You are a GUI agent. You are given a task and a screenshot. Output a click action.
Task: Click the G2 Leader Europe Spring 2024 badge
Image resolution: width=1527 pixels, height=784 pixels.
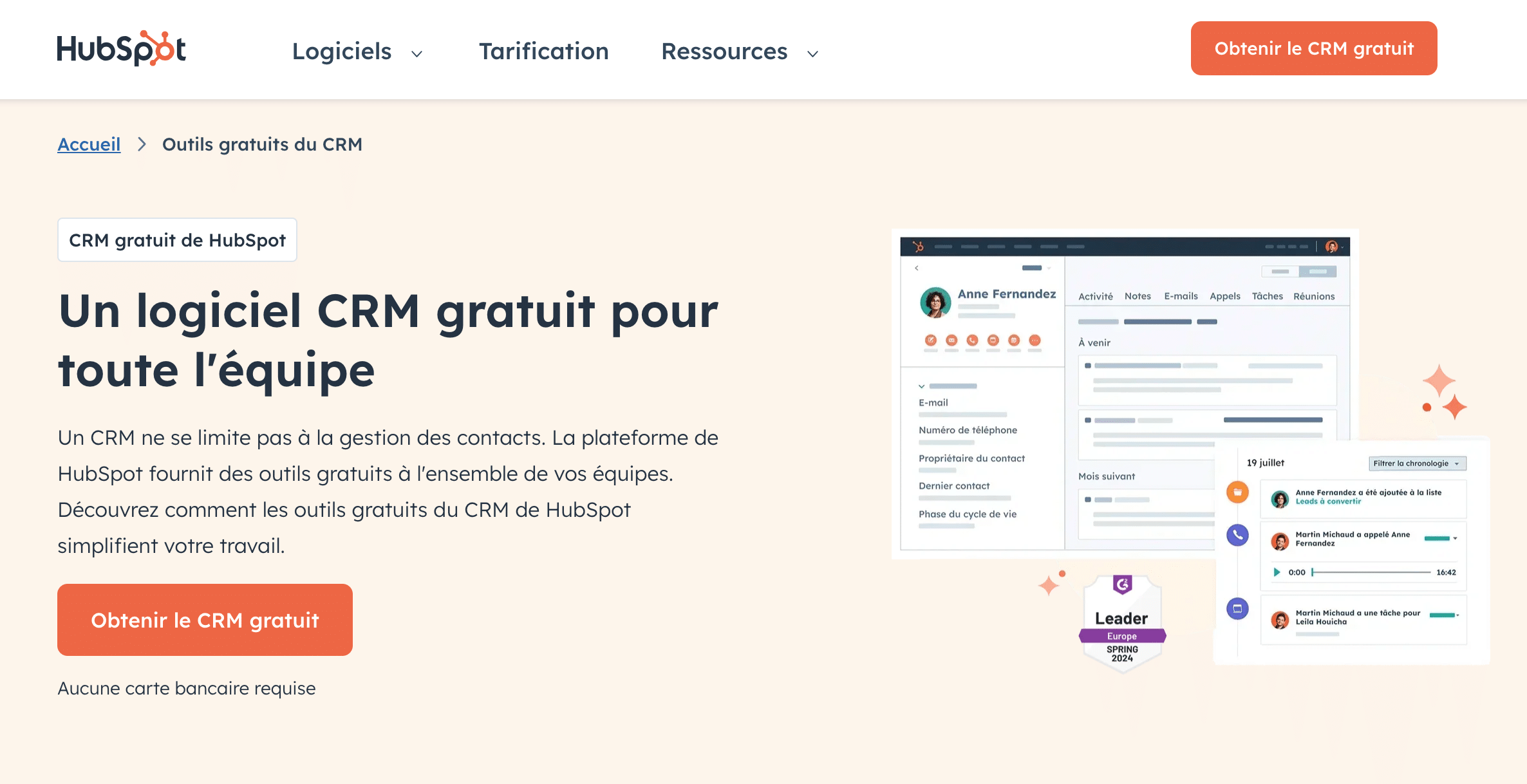coord(1122,624)
